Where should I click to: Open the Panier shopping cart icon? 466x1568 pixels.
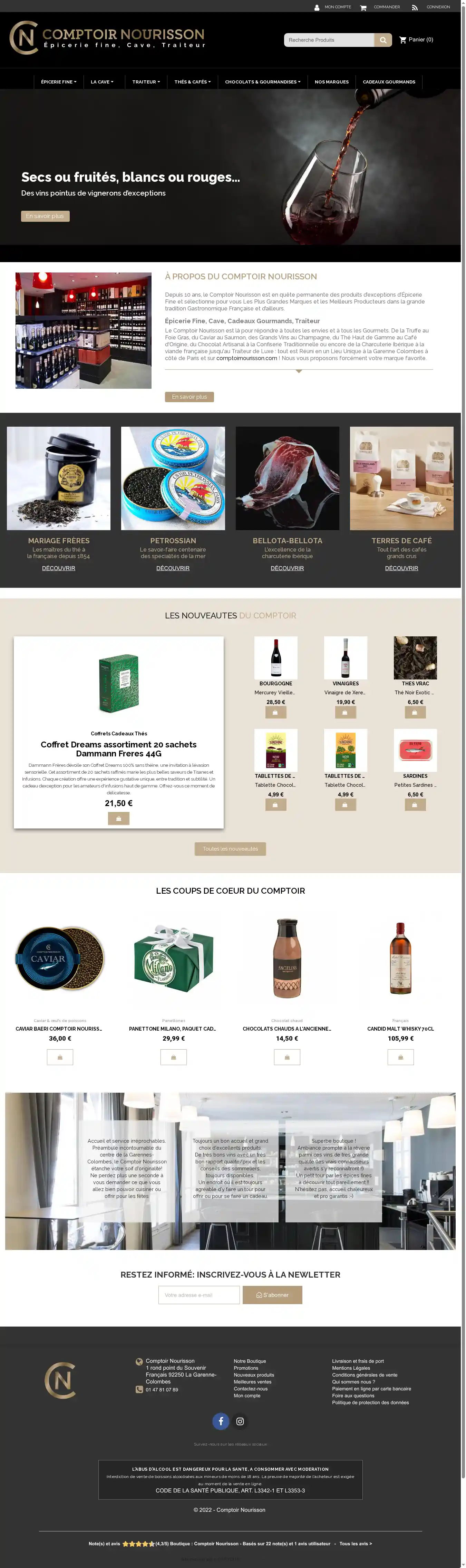402,40
